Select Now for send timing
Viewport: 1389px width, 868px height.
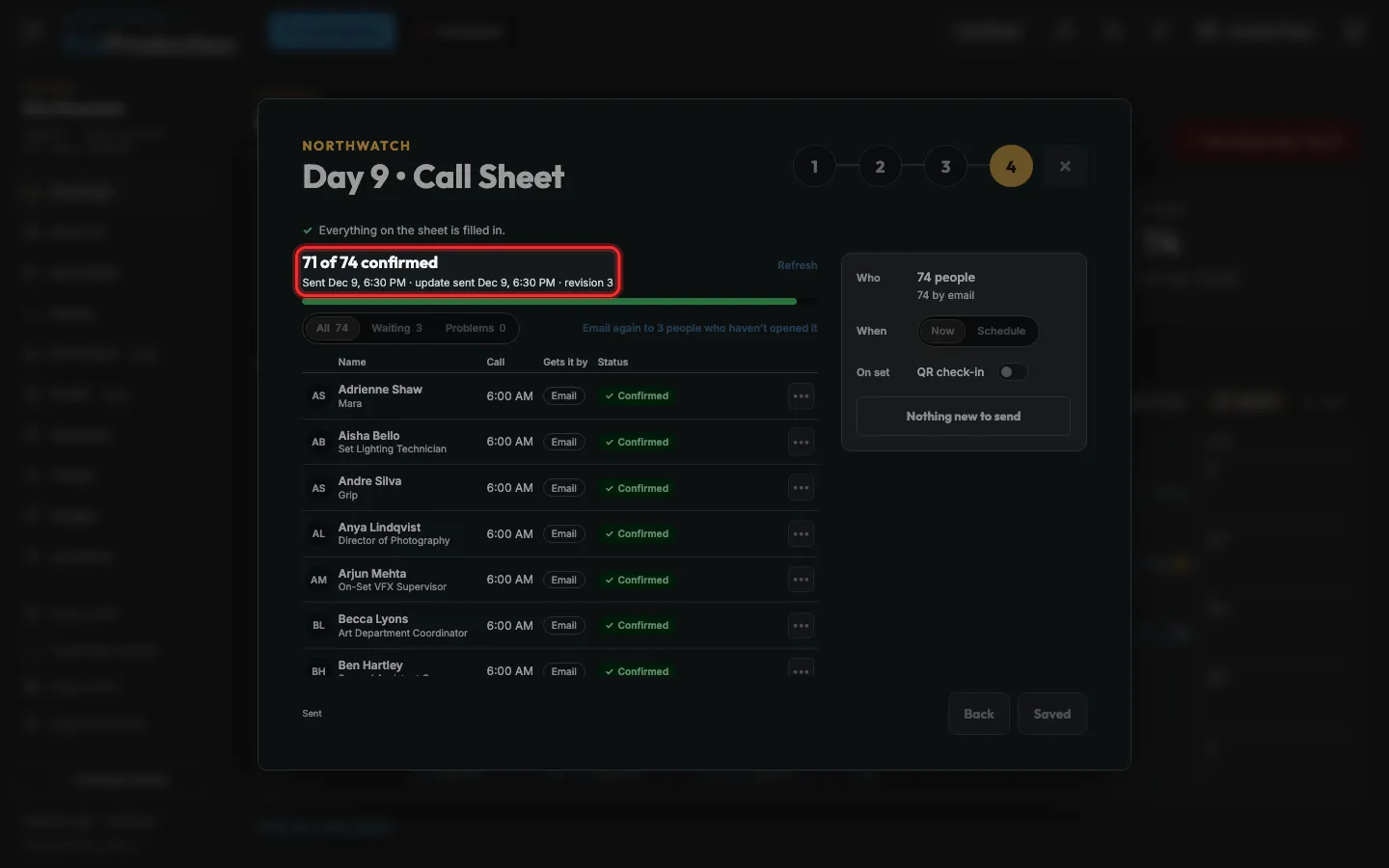tap(942, 331)
